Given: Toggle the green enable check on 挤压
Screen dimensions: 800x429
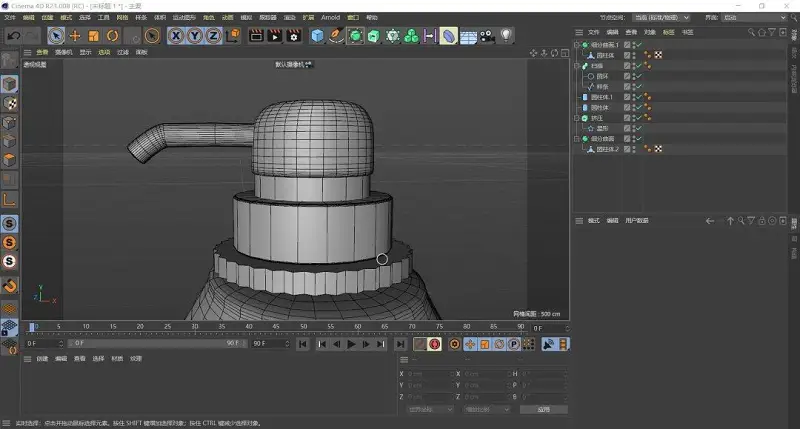Looking at the screenshot, I should [x=639, y=118].
